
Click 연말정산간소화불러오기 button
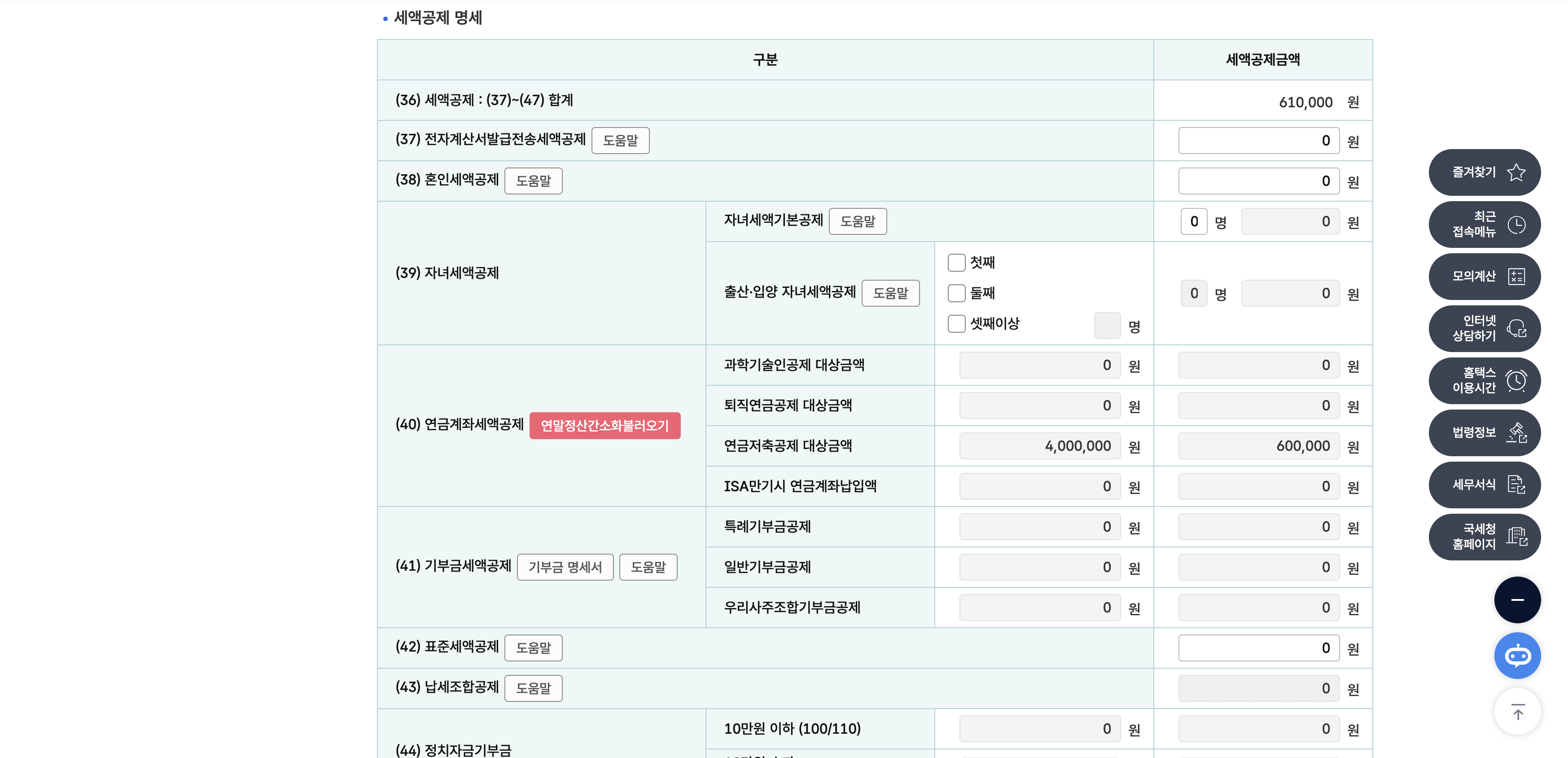pos(604,425)
